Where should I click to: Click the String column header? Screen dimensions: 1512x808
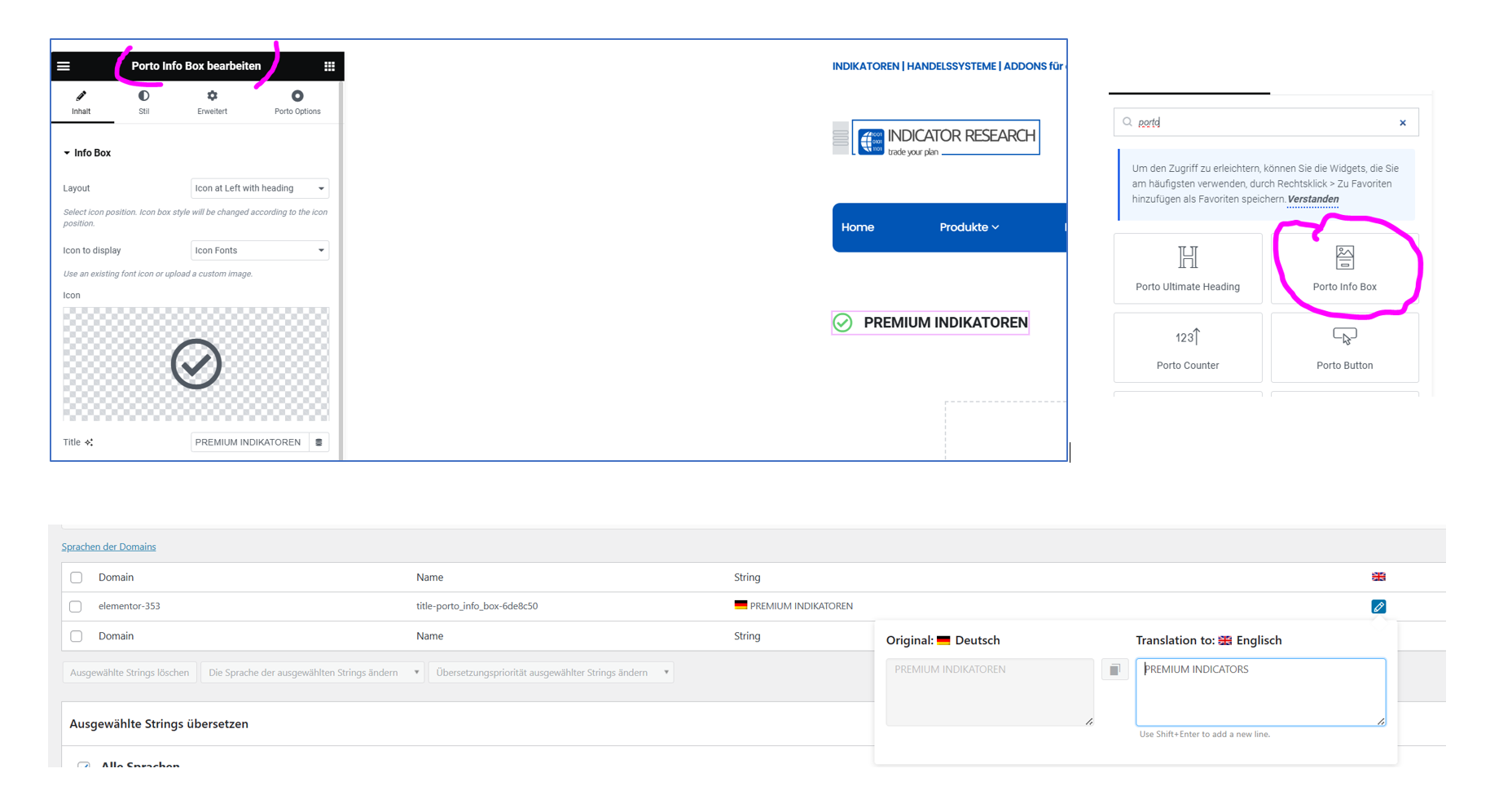pyautogui.click(x=747, y=577)
